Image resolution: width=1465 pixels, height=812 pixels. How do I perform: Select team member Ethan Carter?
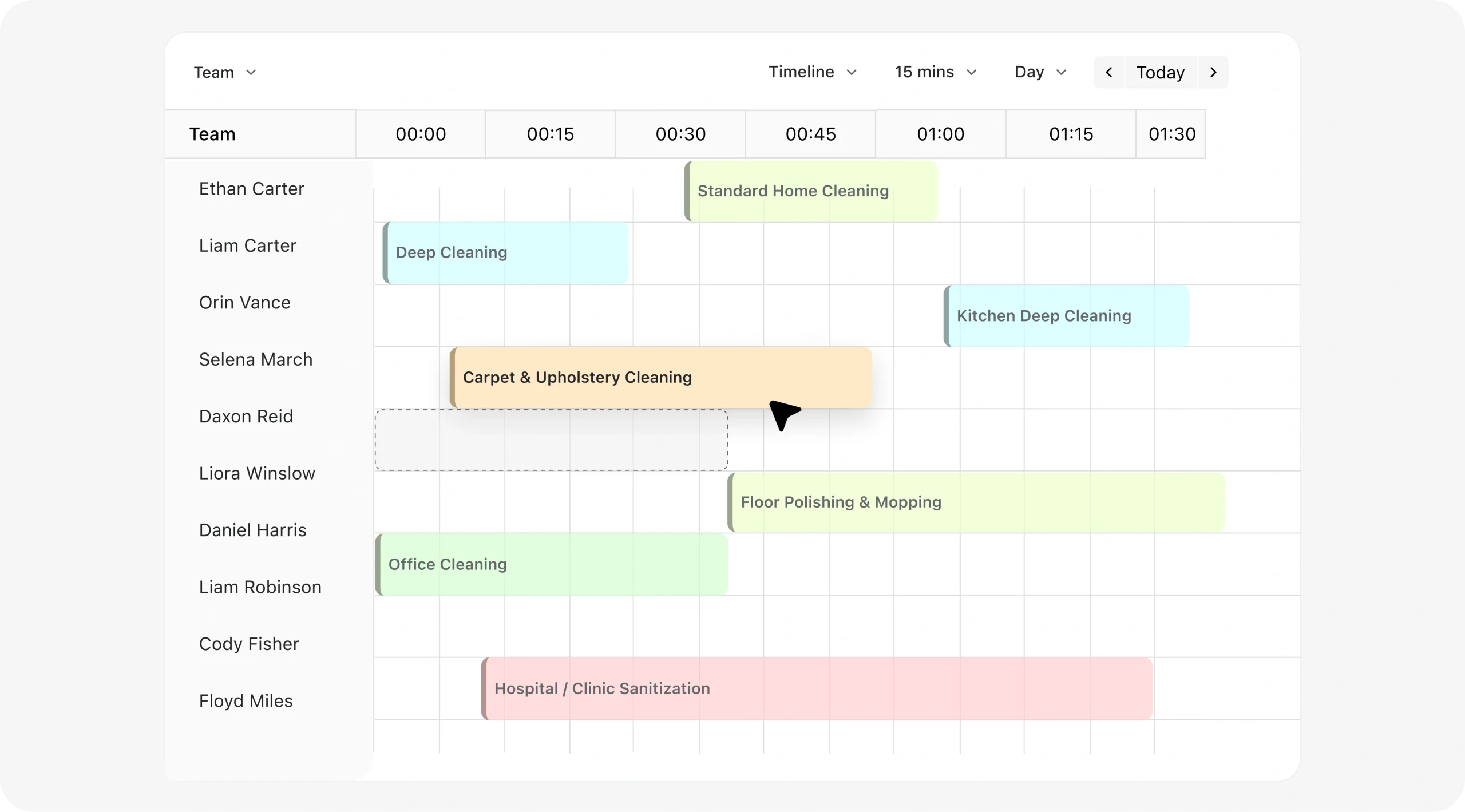pyautogui.click(x=252, y=189)
